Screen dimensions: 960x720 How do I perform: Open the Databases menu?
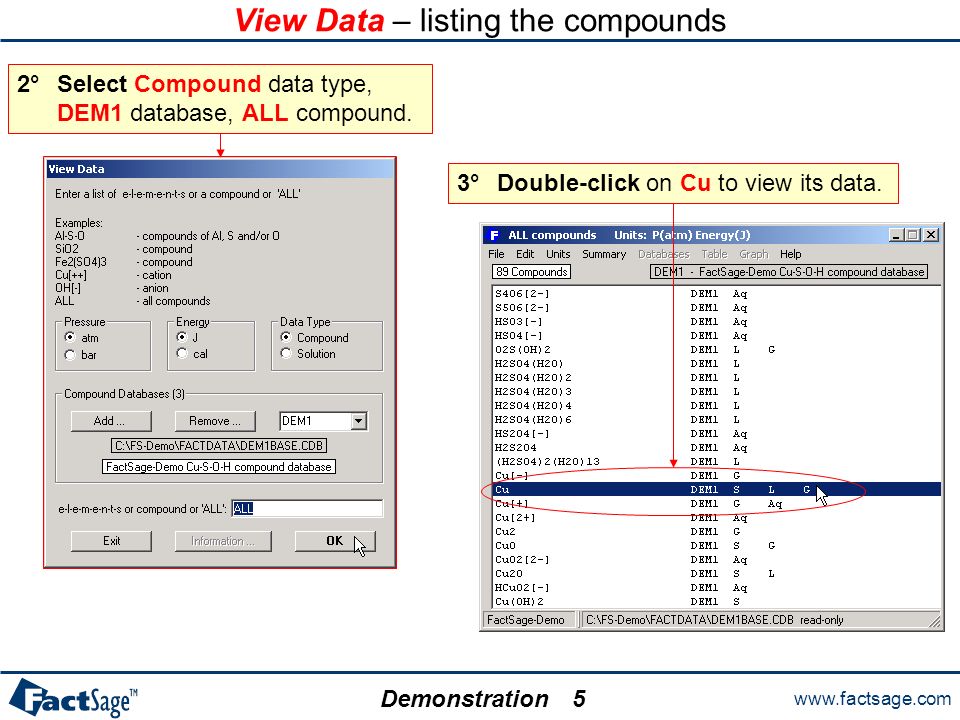(x=664, y=254)
